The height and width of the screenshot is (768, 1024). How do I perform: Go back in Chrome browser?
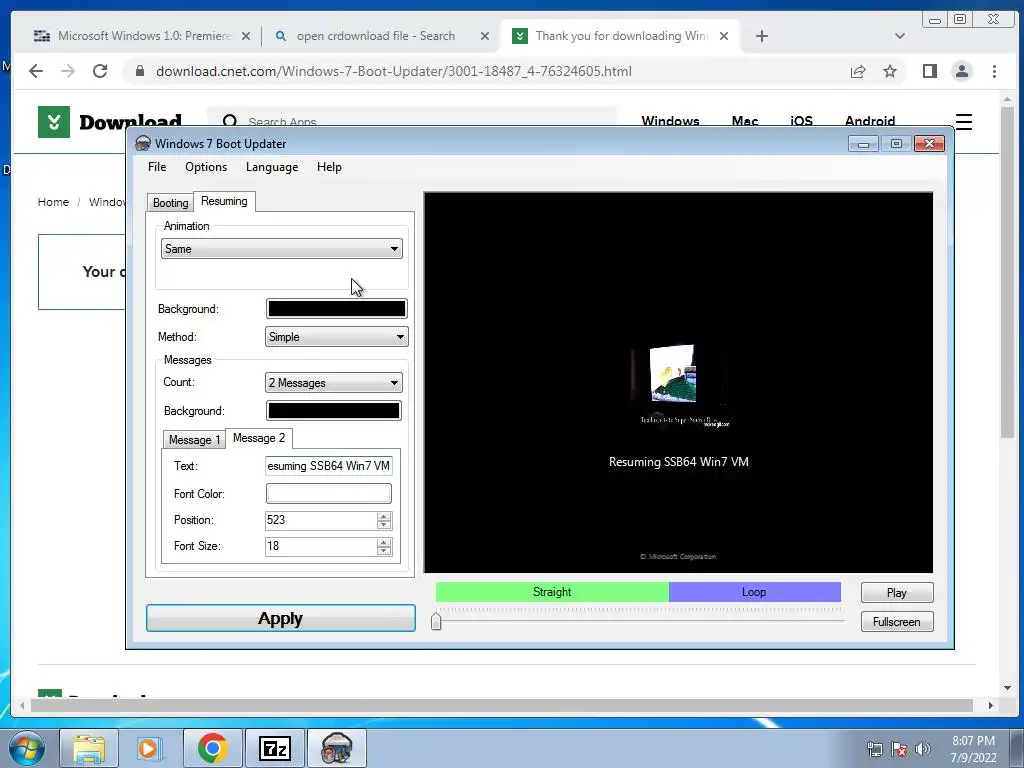click(36, 71)
